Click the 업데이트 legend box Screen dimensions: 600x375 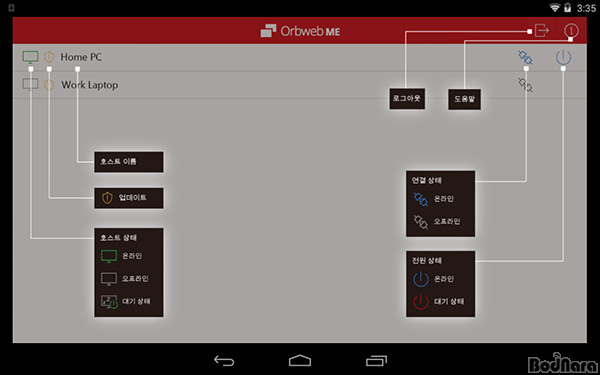click(129, 198)
